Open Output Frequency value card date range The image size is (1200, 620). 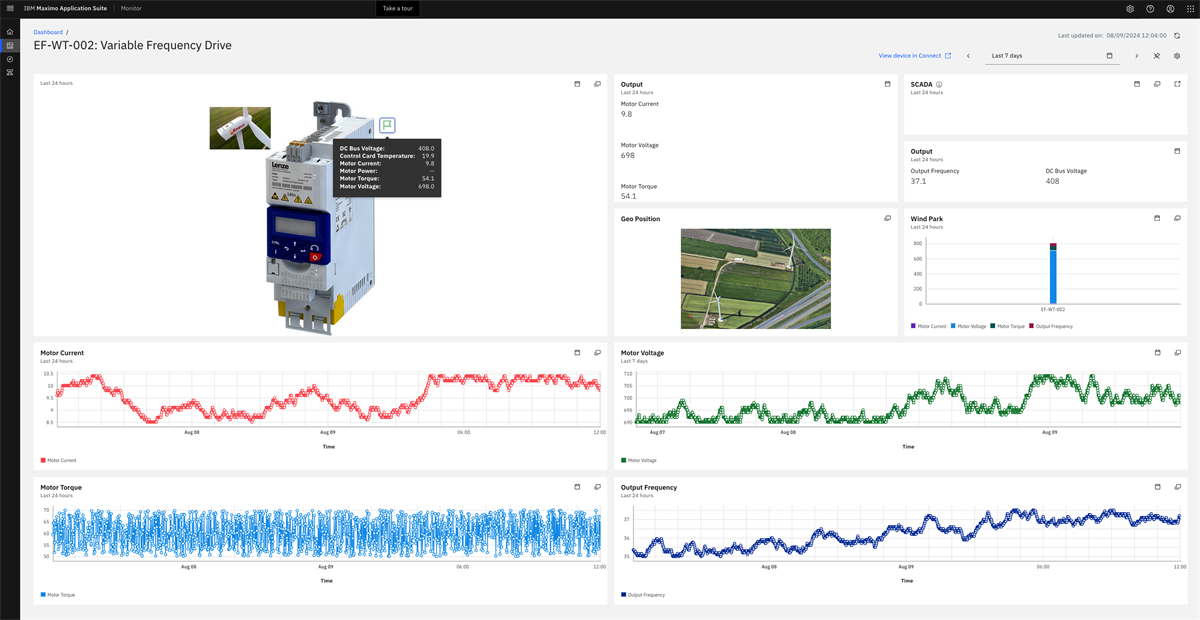click(x=1177, y=151)
